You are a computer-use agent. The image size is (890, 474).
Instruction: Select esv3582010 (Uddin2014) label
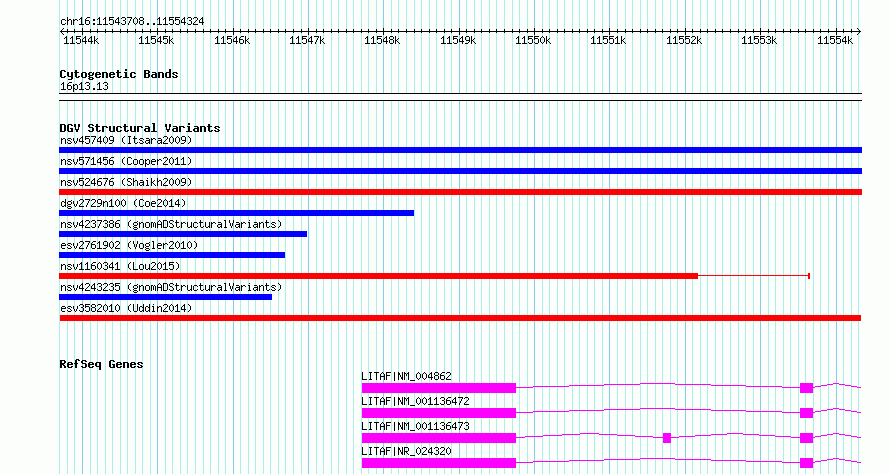click(x=126, y=308)
